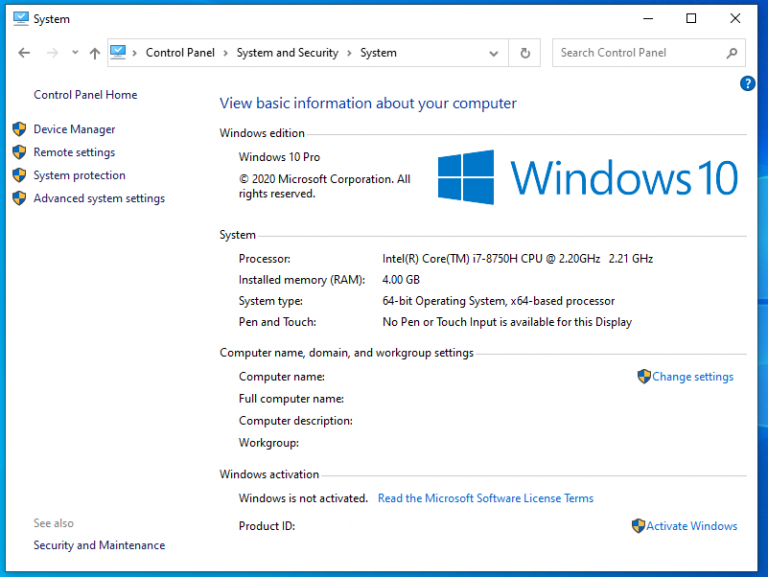Viewport: 768px width, 577px height.
Task: Click Computer description label
Action: pyautogui.click(x=296, y=421)
